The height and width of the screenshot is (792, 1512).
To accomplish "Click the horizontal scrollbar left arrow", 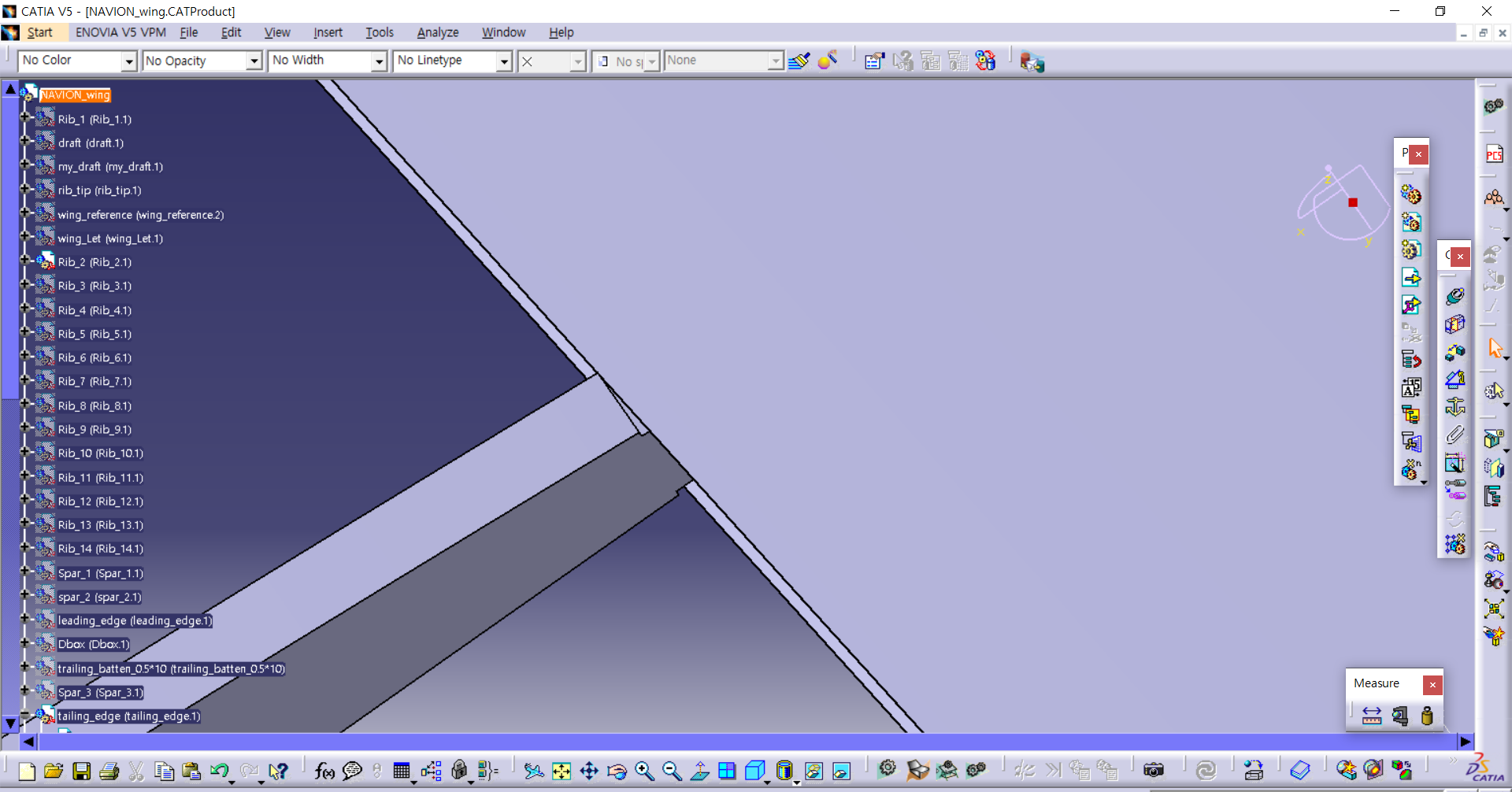I will pos(28,741).
